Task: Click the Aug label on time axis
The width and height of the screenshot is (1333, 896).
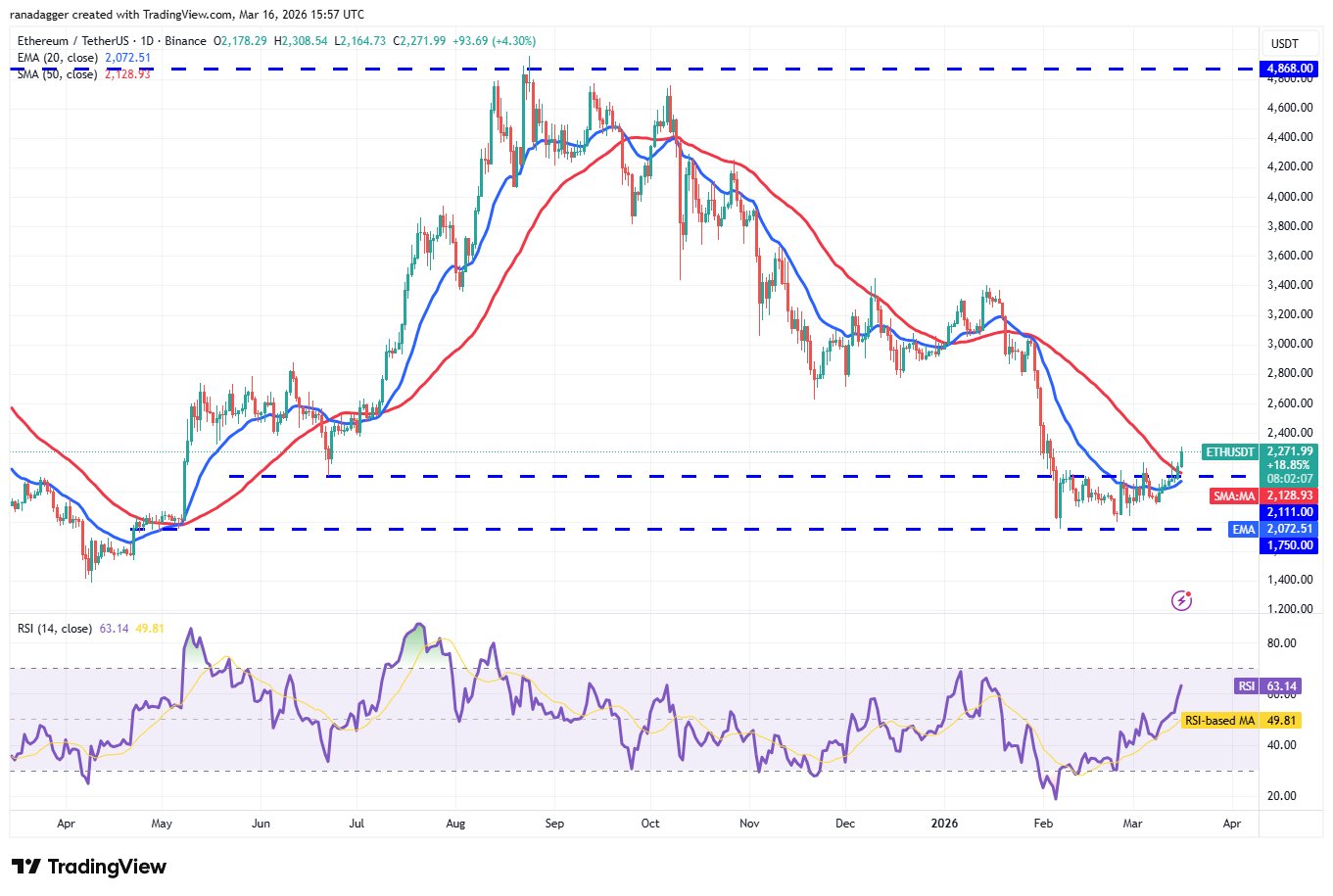Action: (x=453, y=824)
